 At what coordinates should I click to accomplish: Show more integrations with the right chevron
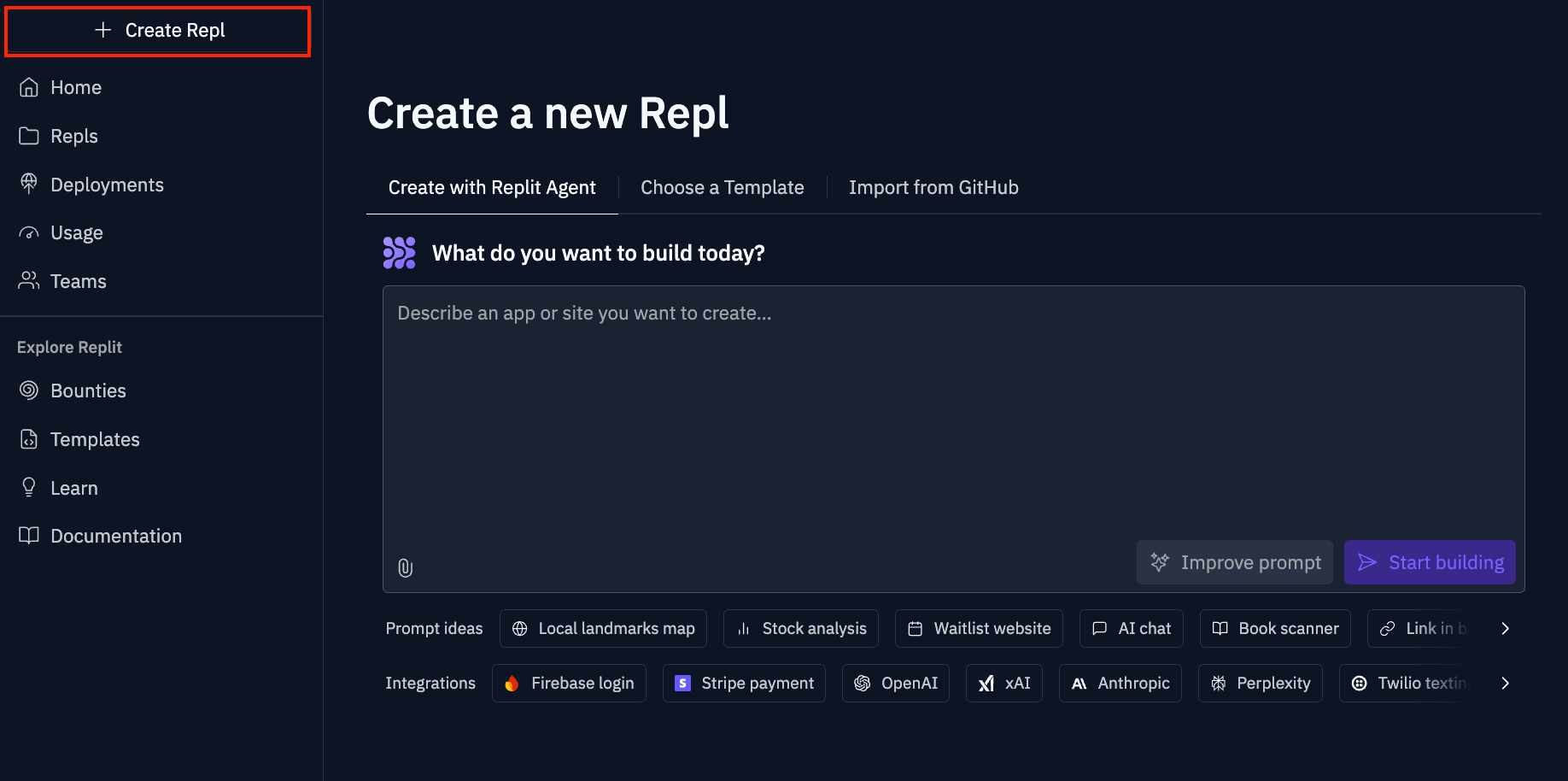(x=1505, y=683)
